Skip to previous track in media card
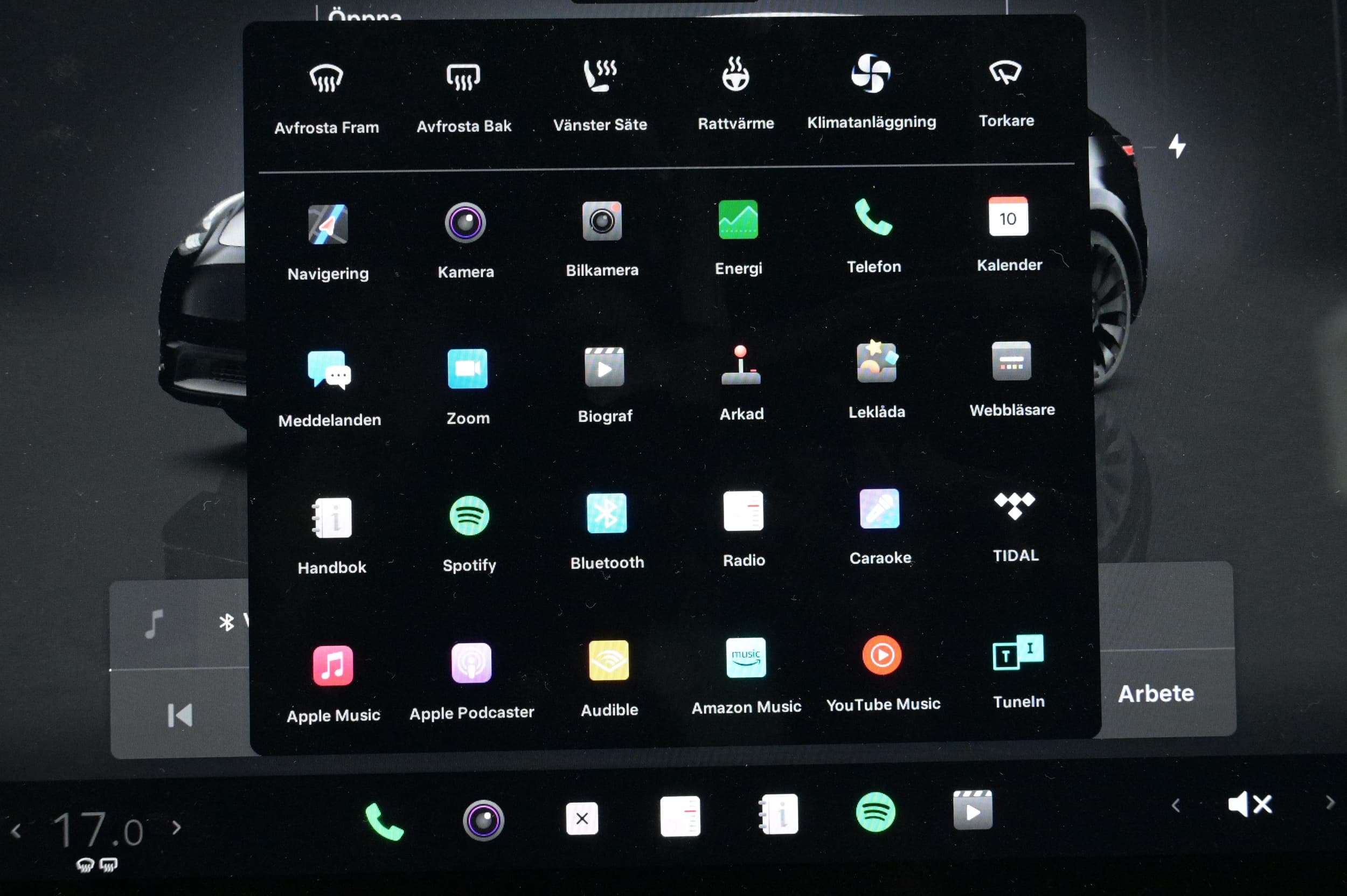 pyautogui.click(x=180, y=716)
